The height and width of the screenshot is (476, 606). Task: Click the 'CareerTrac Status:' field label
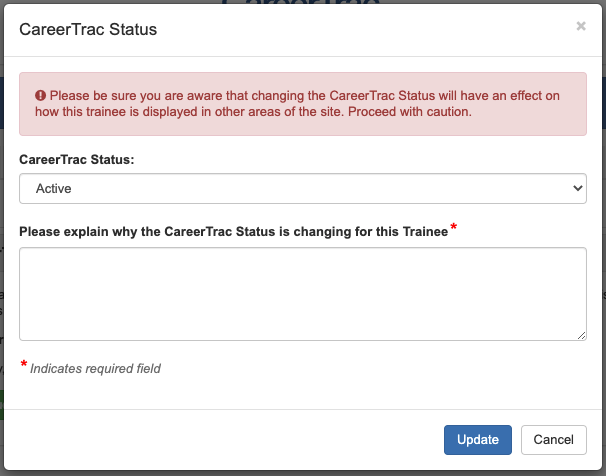(76, 159)
